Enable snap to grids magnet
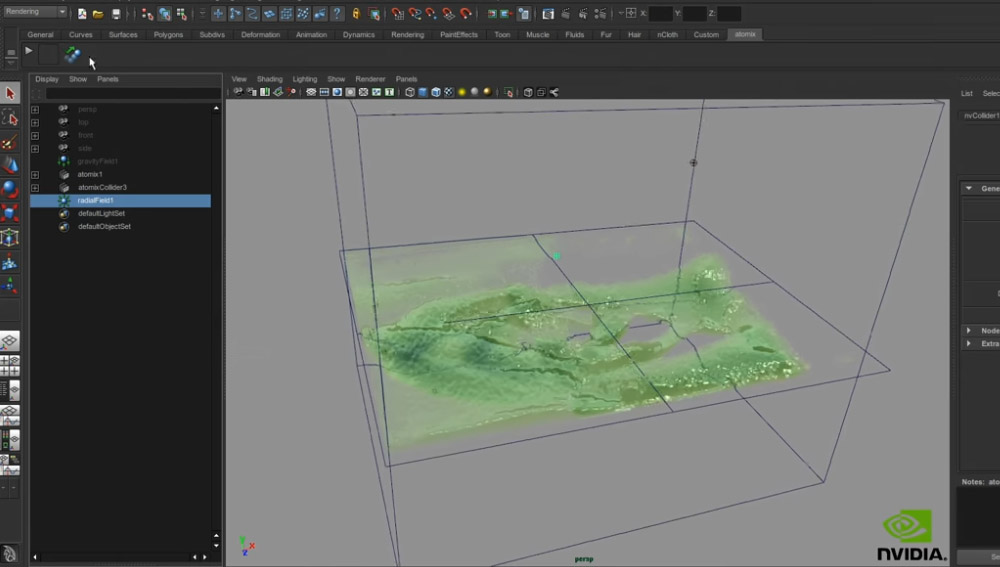The height and width of the screenshot is (567, 1000). (x=397, y=13)
